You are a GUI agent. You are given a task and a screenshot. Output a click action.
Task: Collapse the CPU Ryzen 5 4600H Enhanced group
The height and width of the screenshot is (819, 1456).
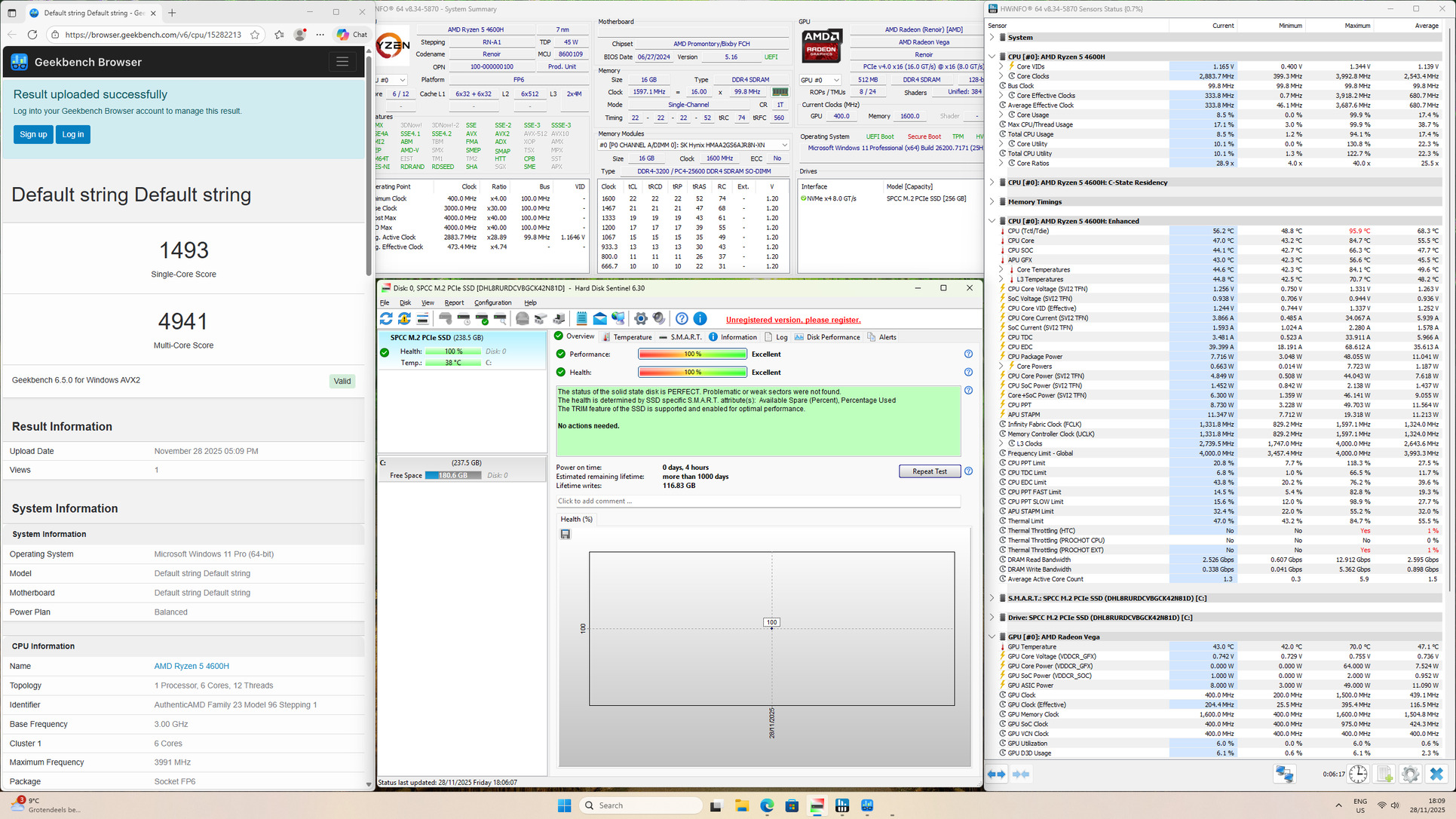click(x=992, y=222)
